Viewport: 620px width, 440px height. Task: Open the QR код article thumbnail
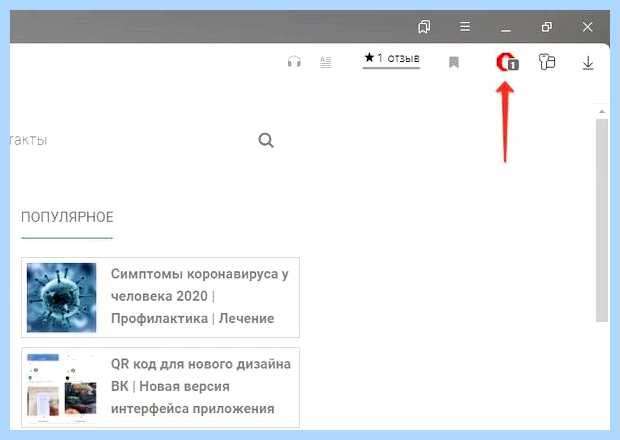pyautogui.click(x=61, y=387)
